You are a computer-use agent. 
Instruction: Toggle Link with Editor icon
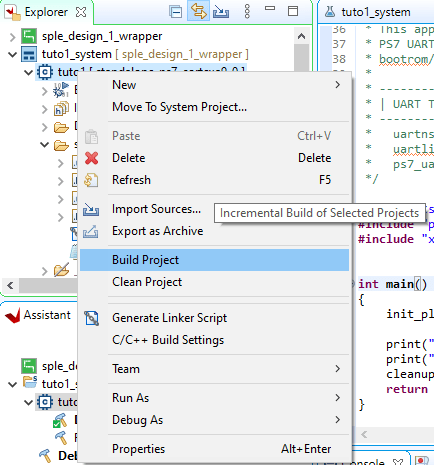coord(198,12)
